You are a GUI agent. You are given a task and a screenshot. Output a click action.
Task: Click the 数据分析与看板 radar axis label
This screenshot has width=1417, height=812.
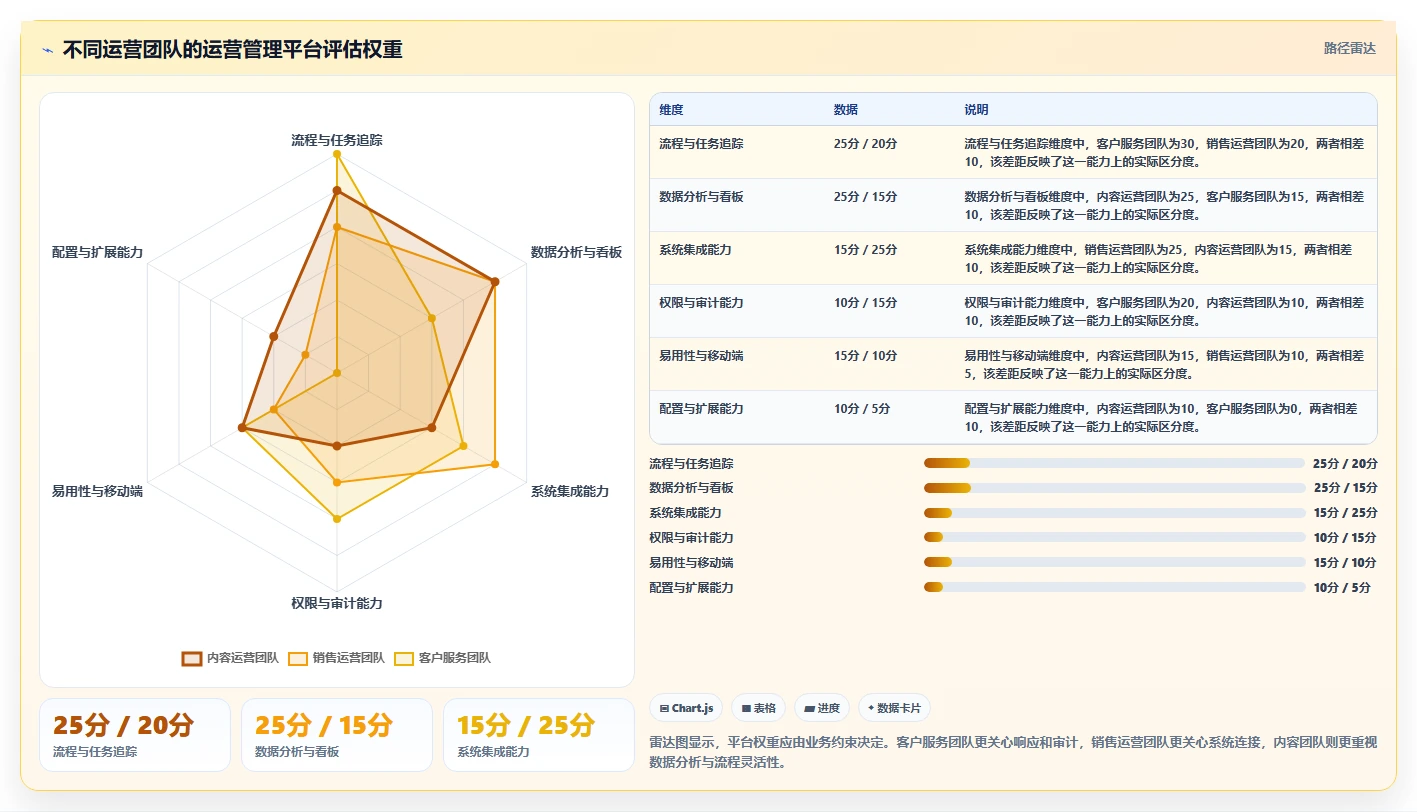[x=576, y=252]
